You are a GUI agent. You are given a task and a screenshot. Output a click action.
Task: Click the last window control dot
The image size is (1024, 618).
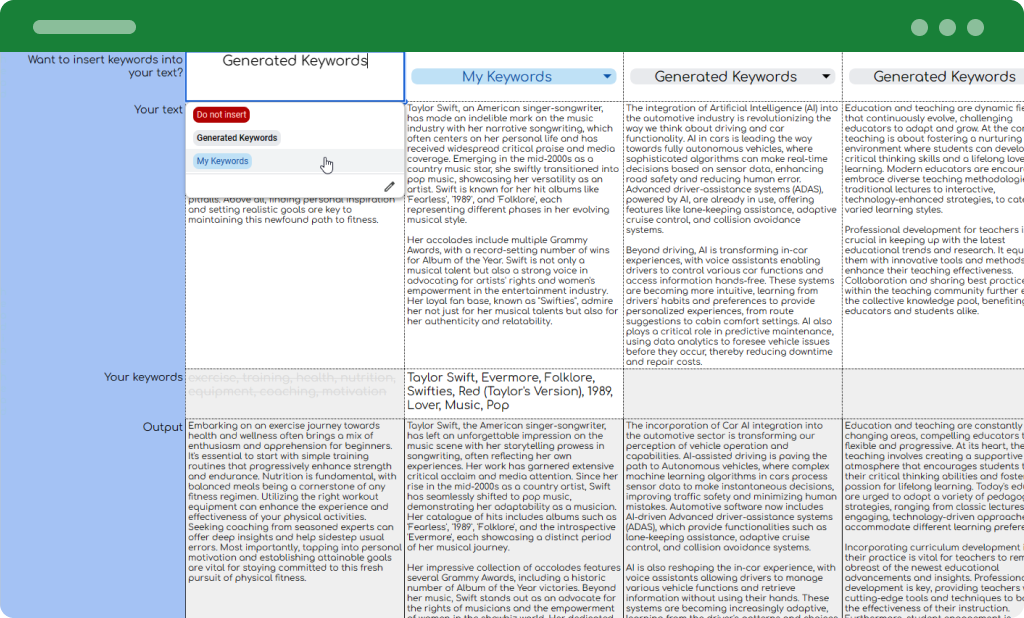[x=975, y=27]
